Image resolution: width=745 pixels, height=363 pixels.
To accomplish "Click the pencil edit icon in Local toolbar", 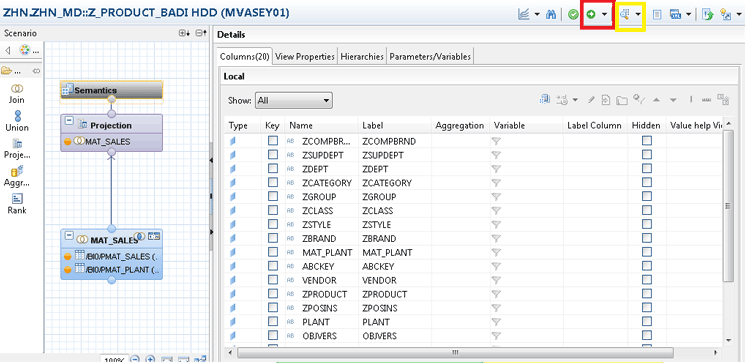I will (591, 100).
